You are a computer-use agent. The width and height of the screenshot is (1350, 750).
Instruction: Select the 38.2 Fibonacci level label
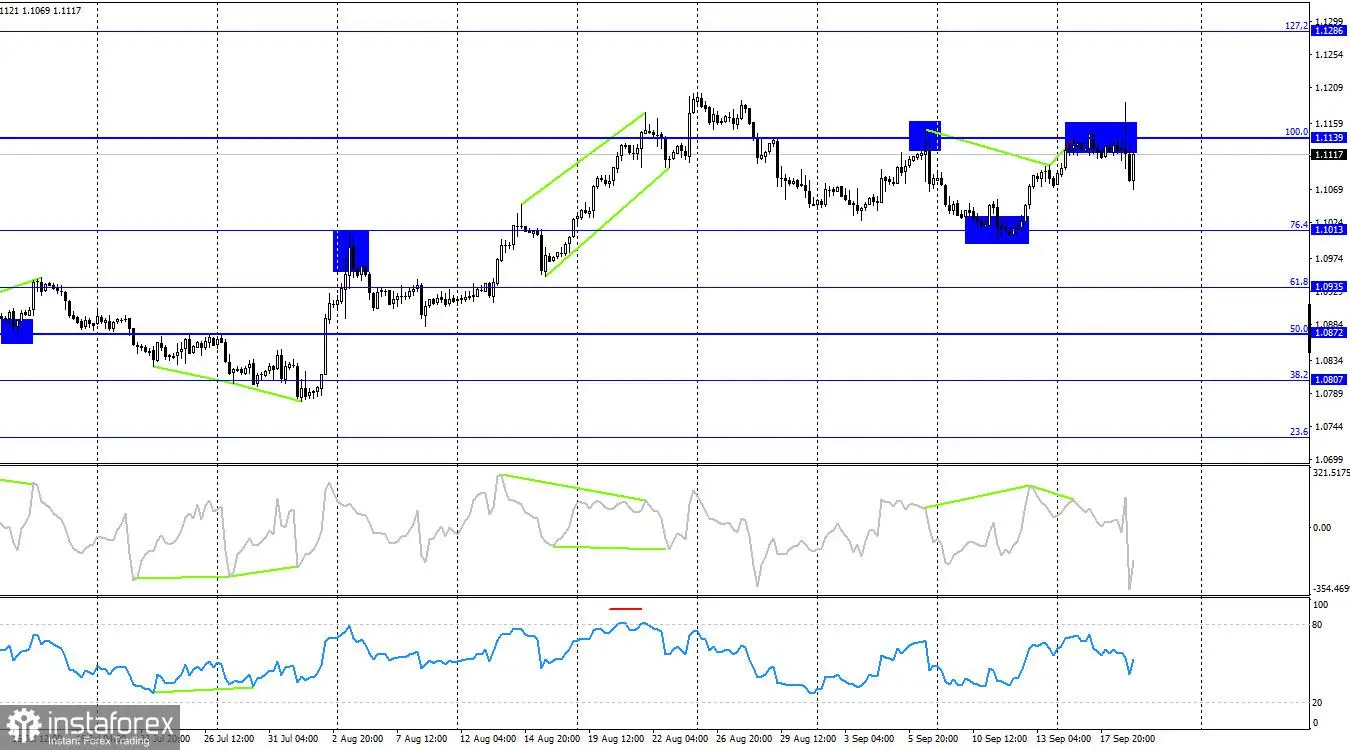(x=1299, y=374)
